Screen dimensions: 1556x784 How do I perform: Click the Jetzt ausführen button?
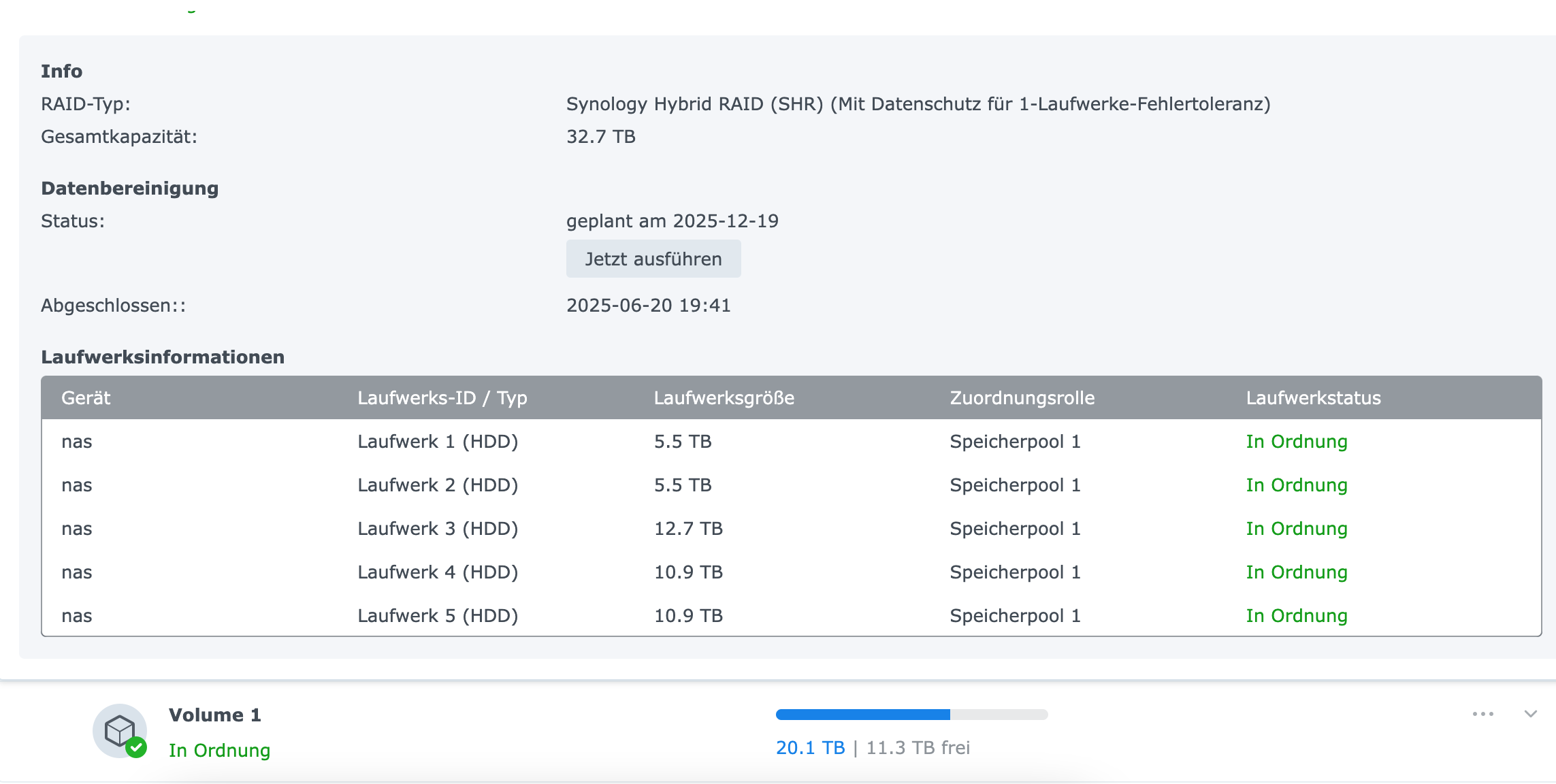653,259
